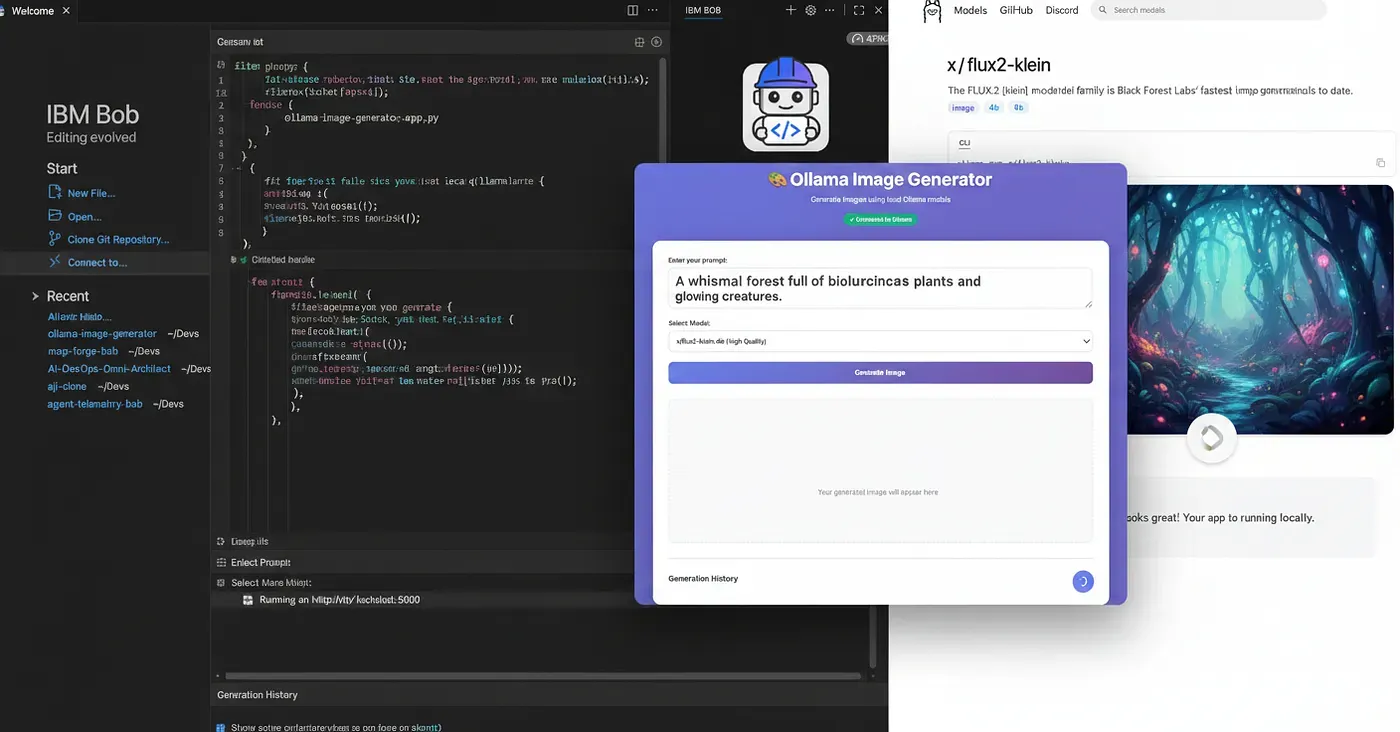Open recent project aji-clone
This screenshot has height=732, width=1400.
click(x=67, y=386)
